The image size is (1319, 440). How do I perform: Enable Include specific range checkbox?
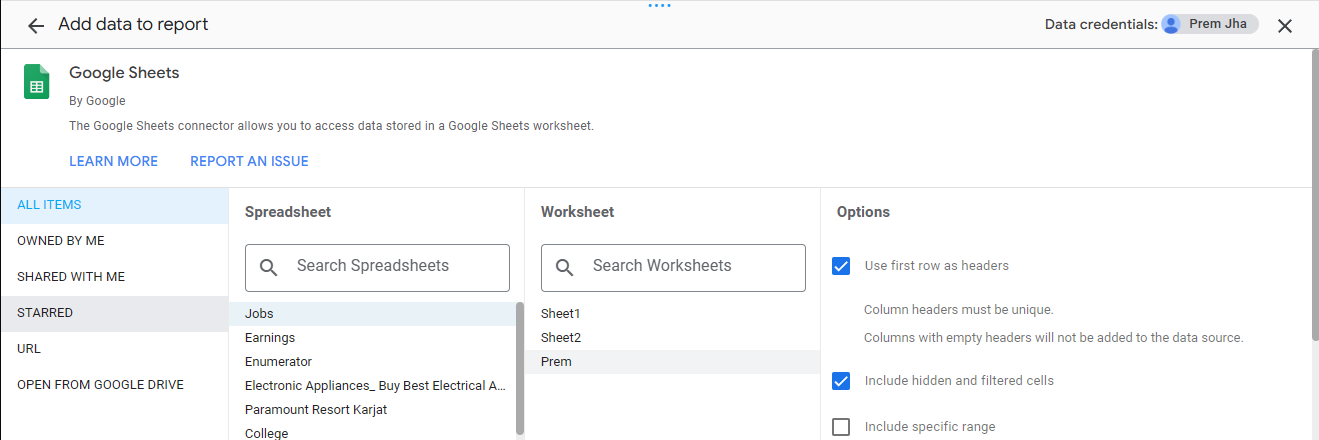coord(841,427)
